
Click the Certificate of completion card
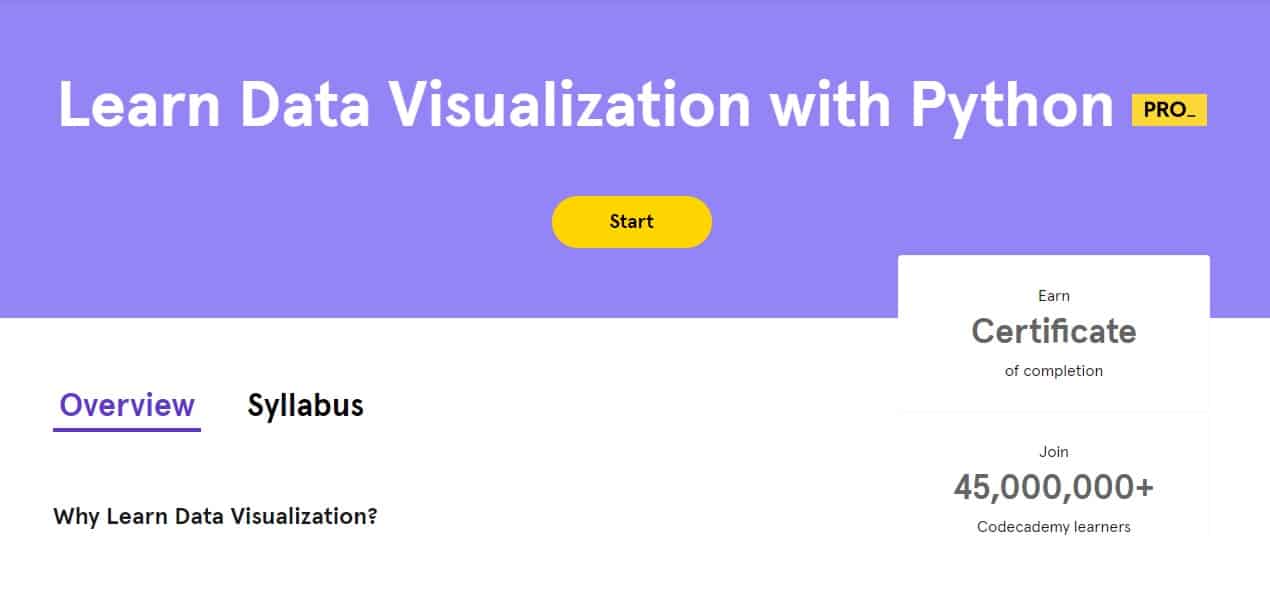(1054, 330)
